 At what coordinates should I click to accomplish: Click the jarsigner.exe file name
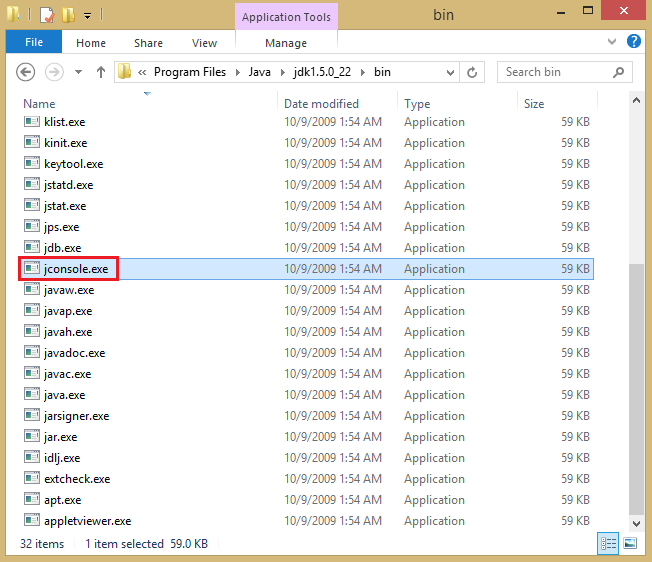[77, 416]
